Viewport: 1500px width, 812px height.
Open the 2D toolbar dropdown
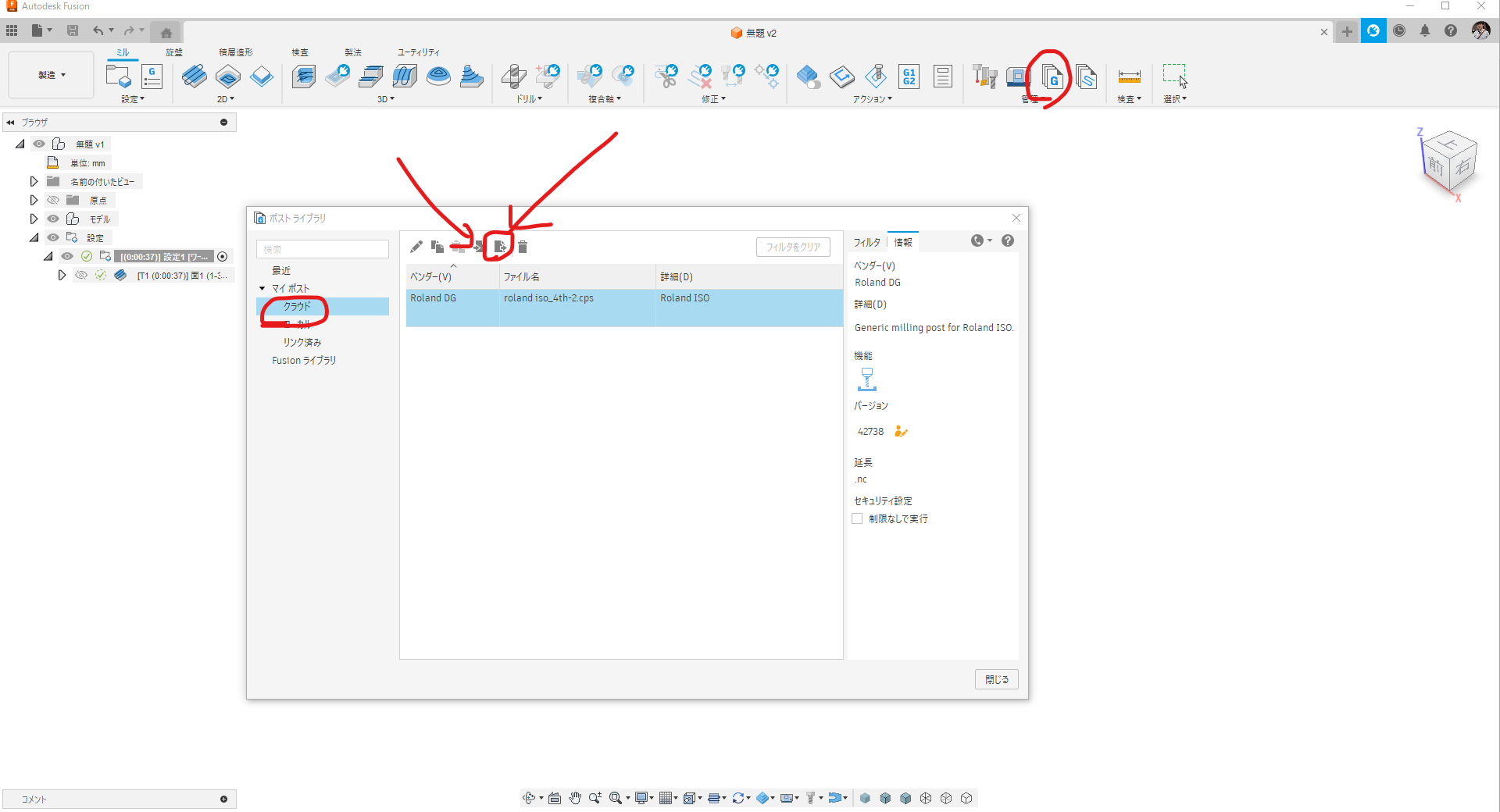(226, 99)
